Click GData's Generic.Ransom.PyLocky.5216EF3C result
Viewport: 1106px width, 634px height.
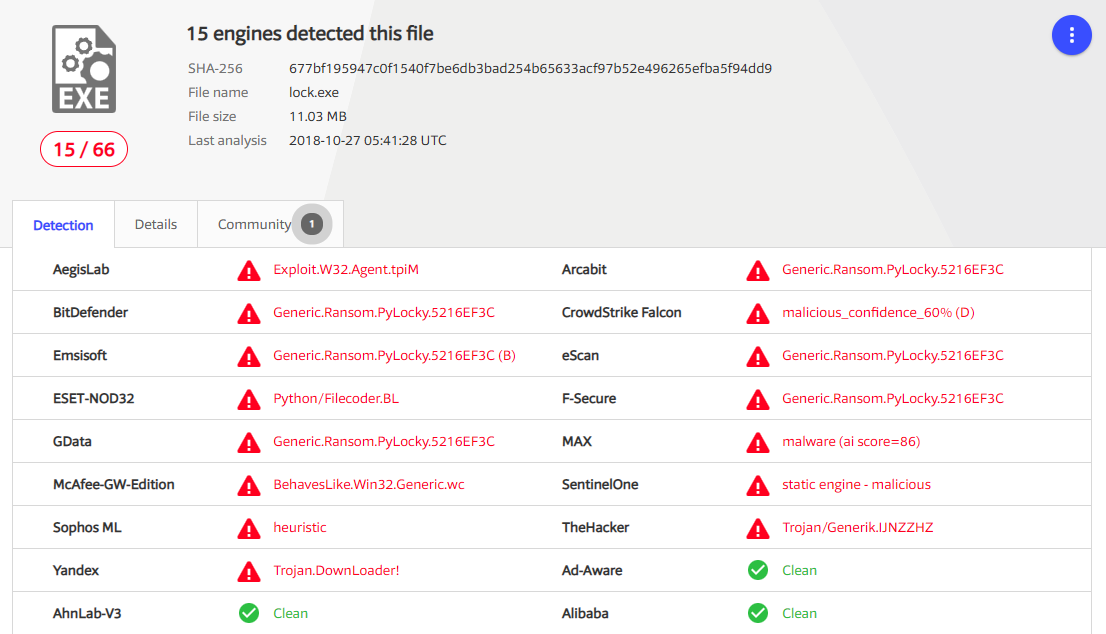384,441
